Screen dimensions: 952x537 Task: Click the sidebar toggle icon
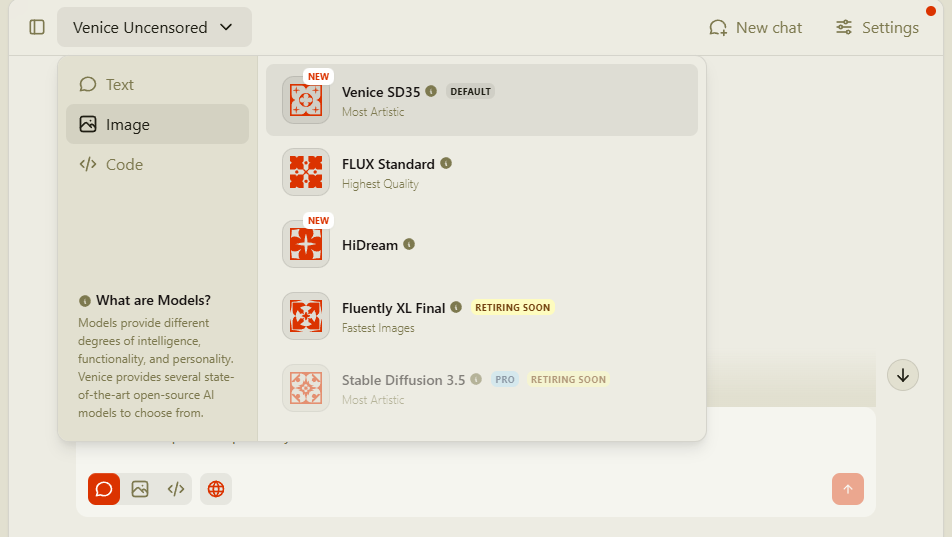[37, 27]
